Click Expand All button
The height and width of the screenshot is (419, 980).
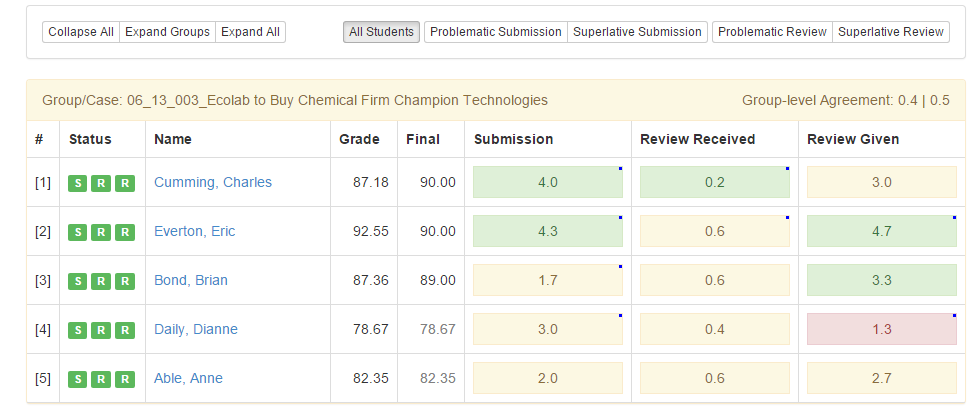pos(250,32)
